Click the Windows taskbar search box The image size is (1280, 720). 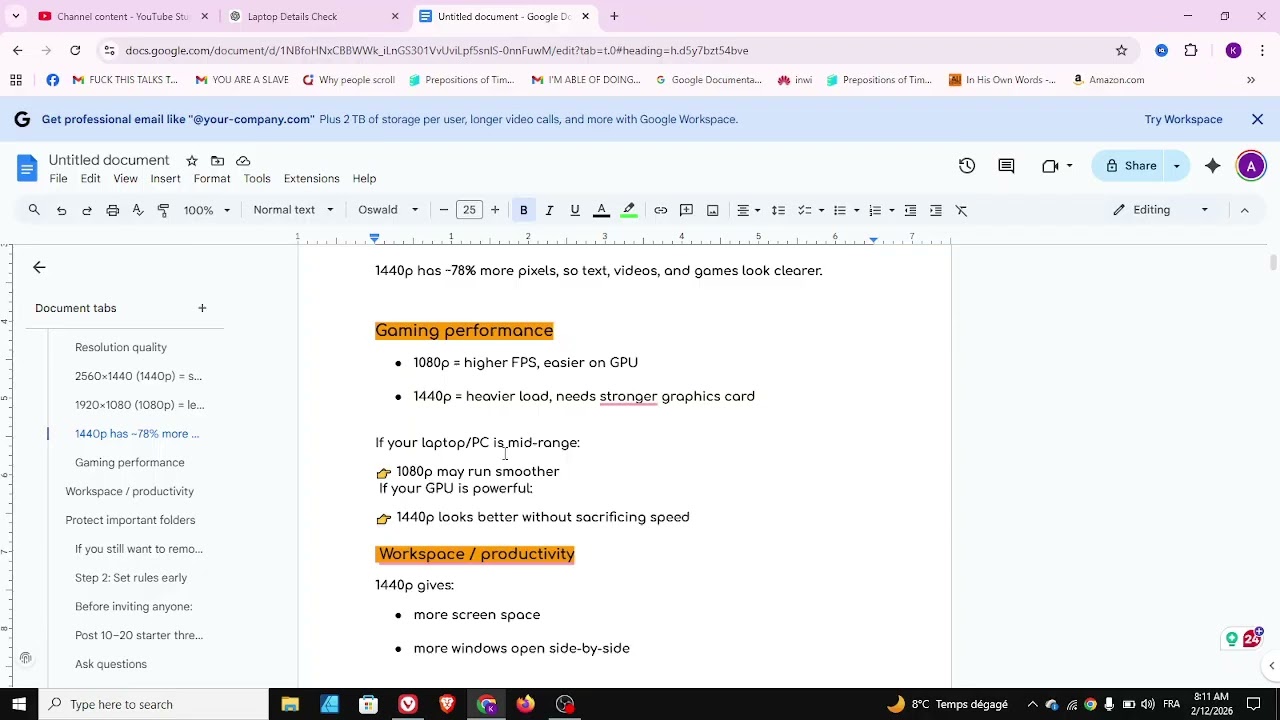tap(153, 704)
